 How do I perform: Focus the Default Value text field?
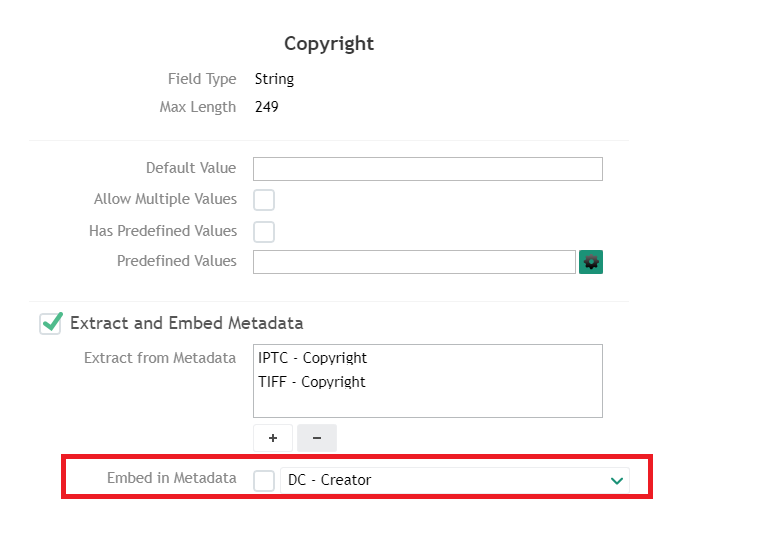pos(427,169)
